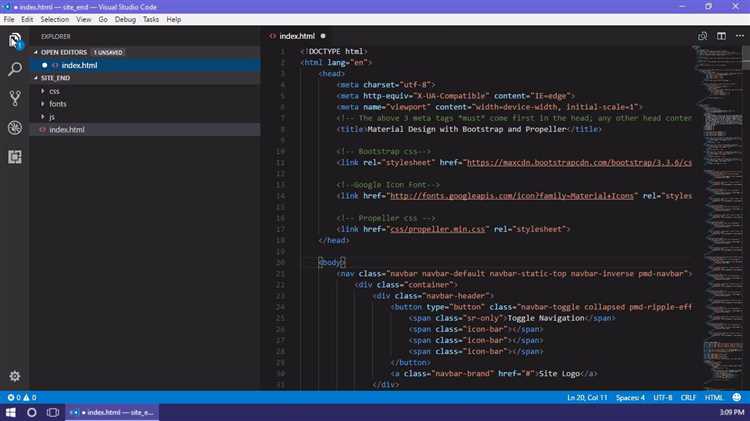Open the Go menu
The height and width of the screenshot is (421, 750).
point(103,20)
